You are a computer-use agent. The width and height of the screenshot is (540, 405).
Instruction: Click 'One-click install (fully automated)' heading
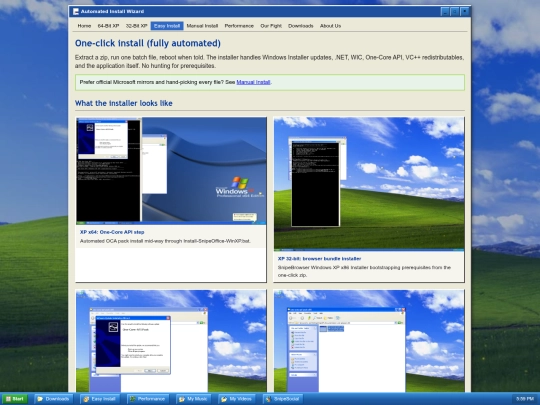(148, 43)
